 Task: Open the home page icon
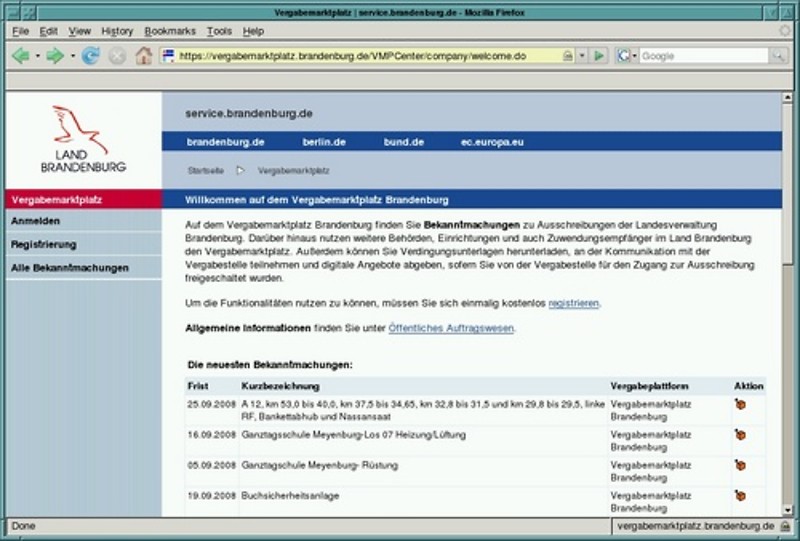[143, 56]
